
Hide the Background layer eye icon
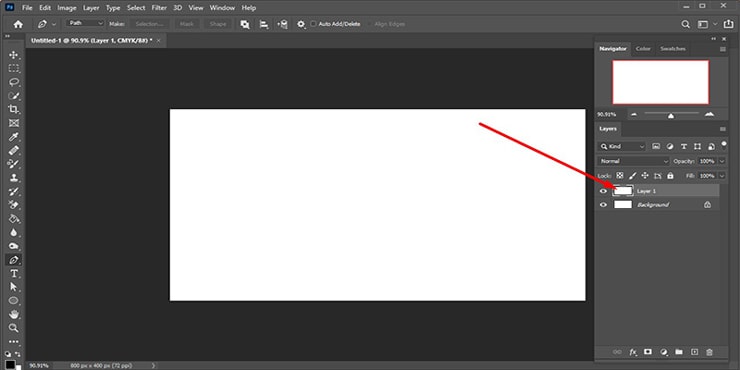603,205
